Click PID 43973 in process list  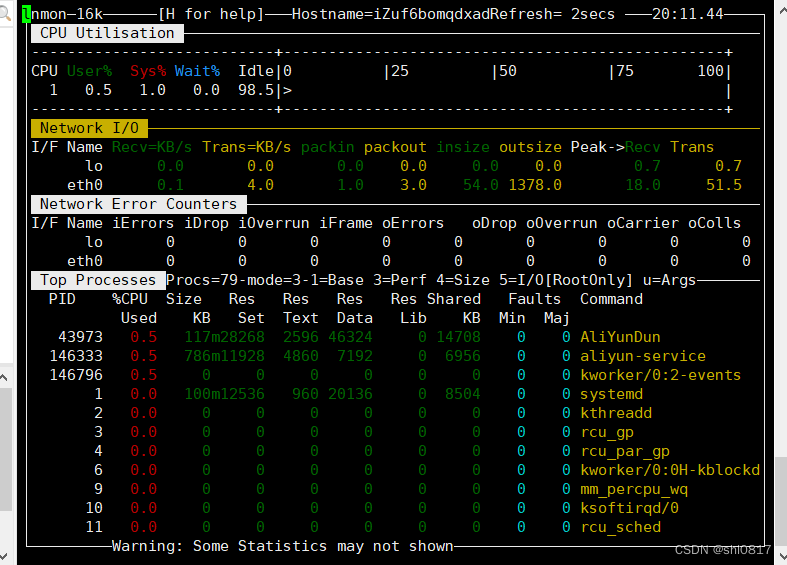tap(80, 337)
